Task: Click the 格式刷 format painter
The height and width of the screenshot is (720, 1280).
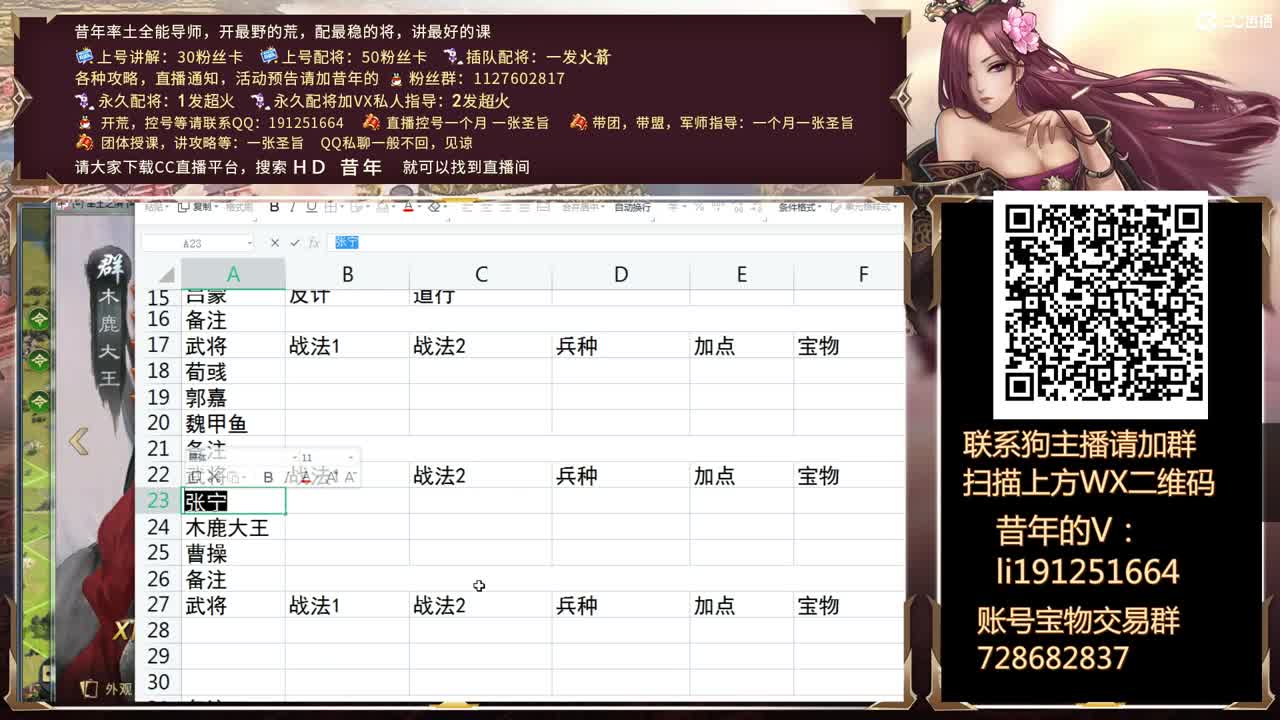Action: pos(239,207)
